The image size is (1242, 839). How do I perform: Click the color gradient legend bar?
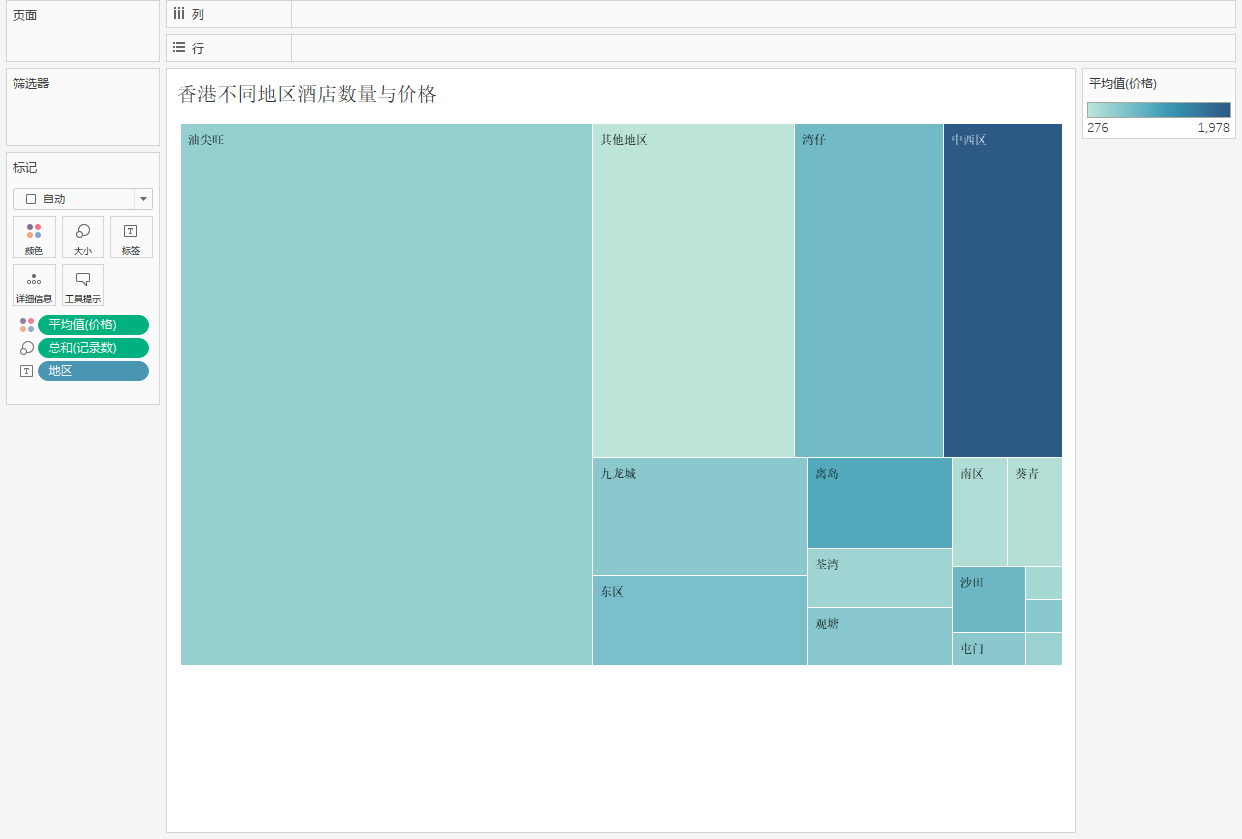(1158, 110)
